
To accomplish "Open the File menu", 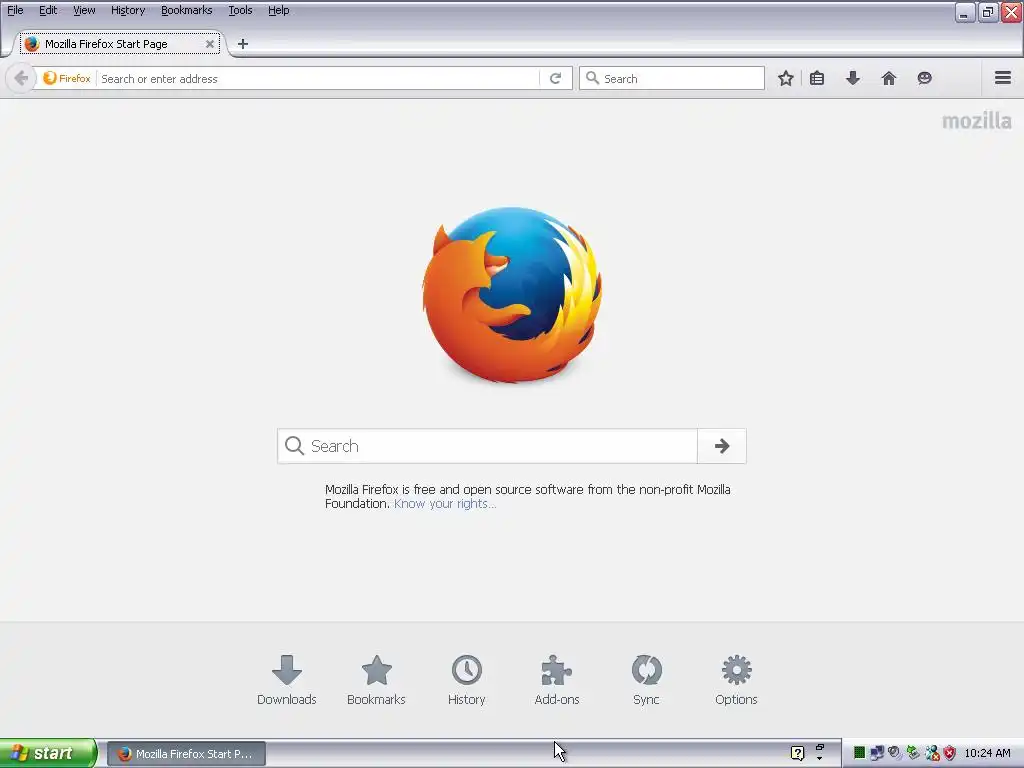I will [x=15, y=10].
